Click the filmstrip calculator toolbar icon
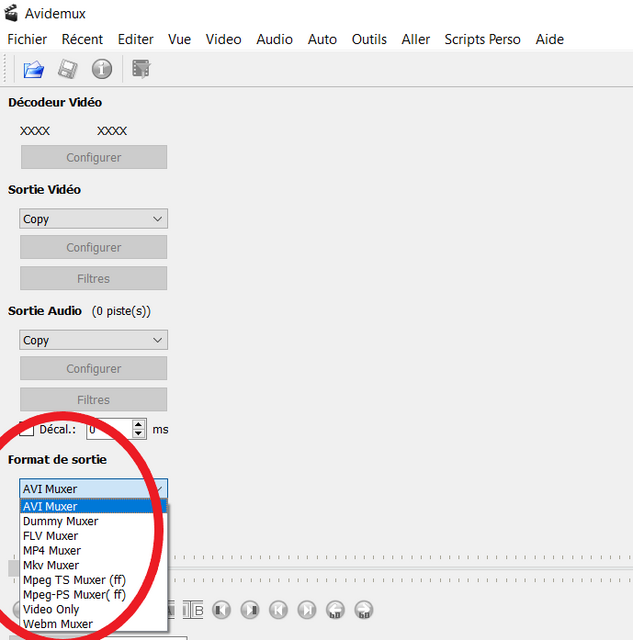This screenshot has width=633, height=640. (x=141, y=69)
